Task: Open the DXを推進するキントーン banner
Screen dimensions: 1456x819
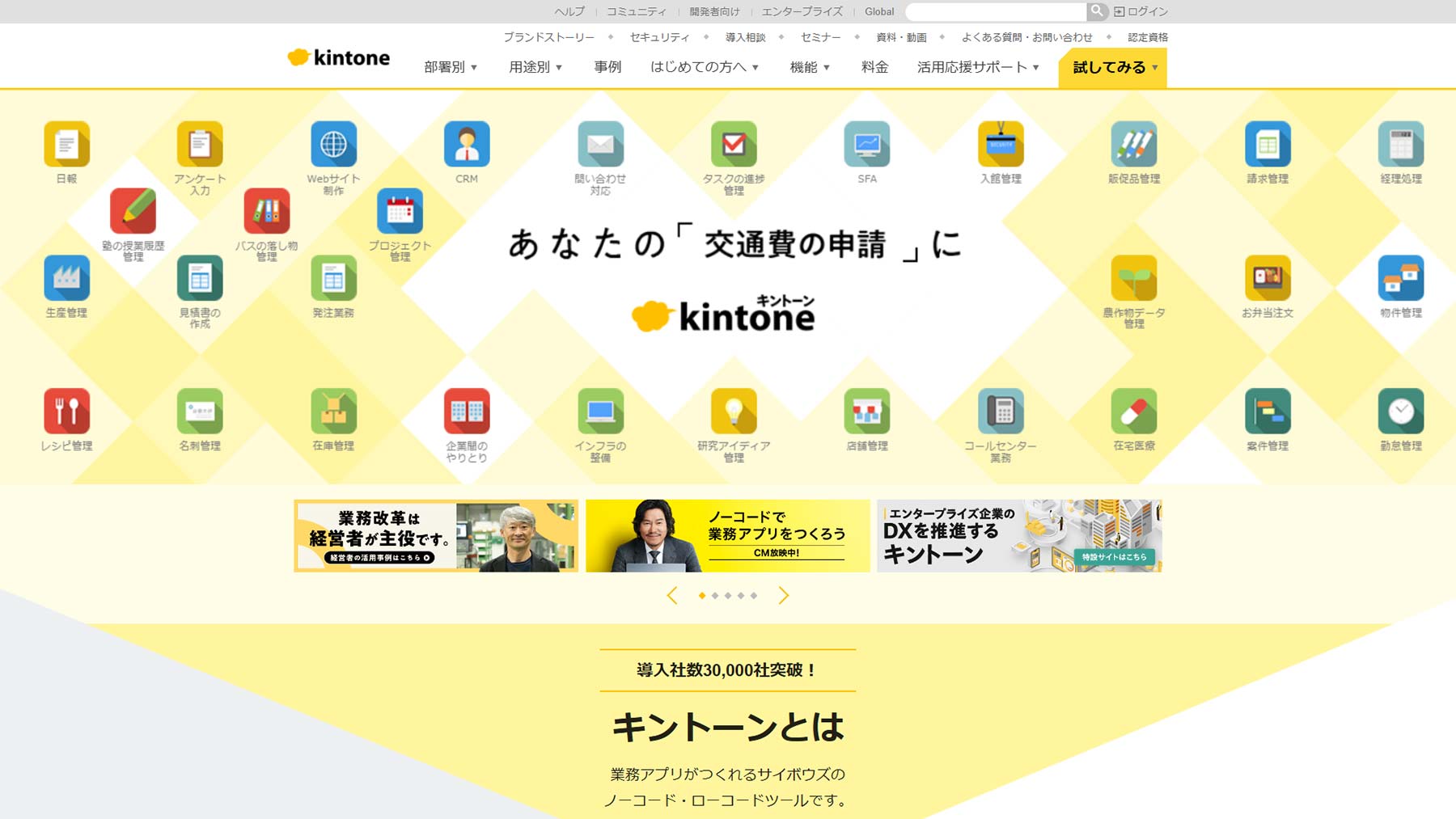Action: click(x=1019, y=536)
